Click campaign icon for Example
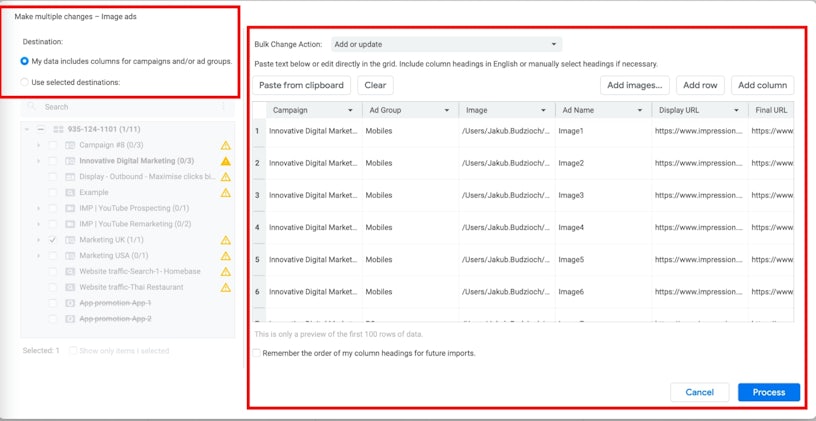Image resolution: width=816 pixels, height=421 pixels. pyautogui.click(x=70, y=192)
